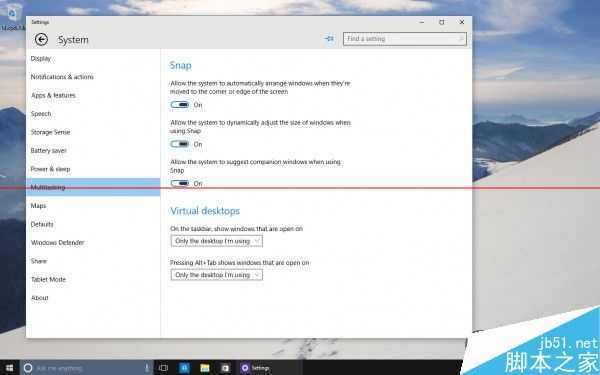Toggle automatic window arrangement snap switch
600x375 pixels.
click(180, 104)
